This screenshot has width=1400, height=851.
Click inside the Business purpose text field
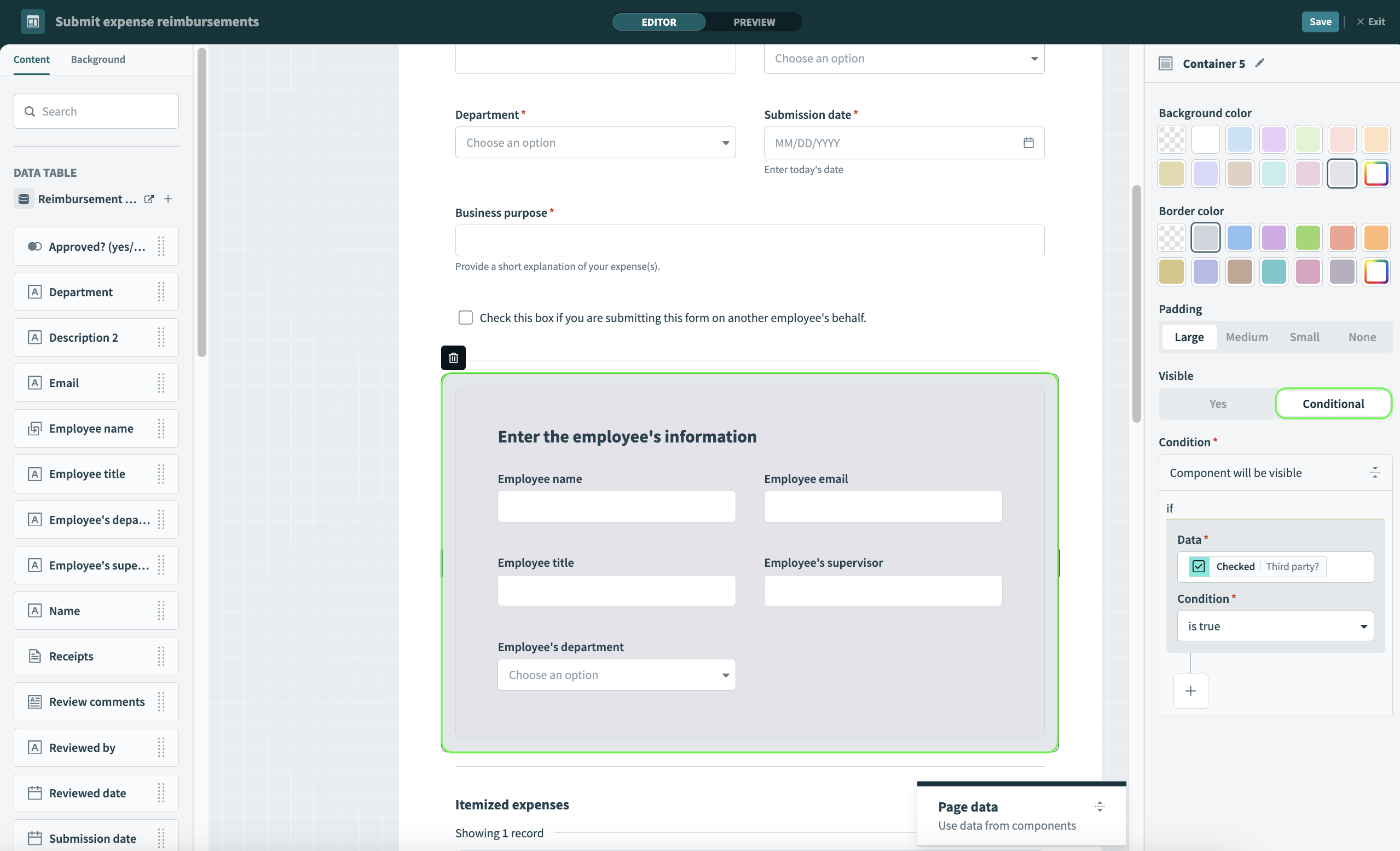click(x=749, y=240)
